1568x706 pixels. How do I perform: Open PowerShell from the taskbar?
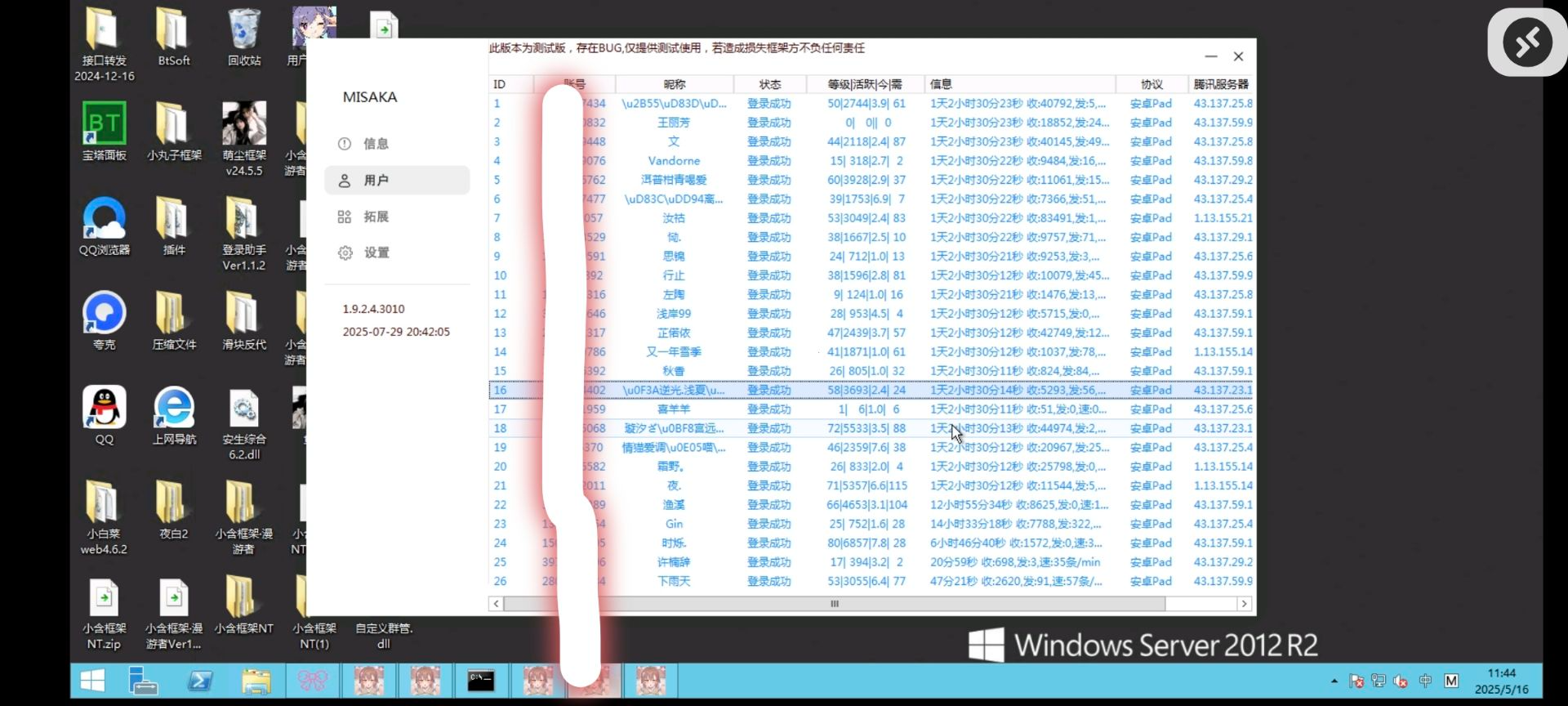point(199,681)
